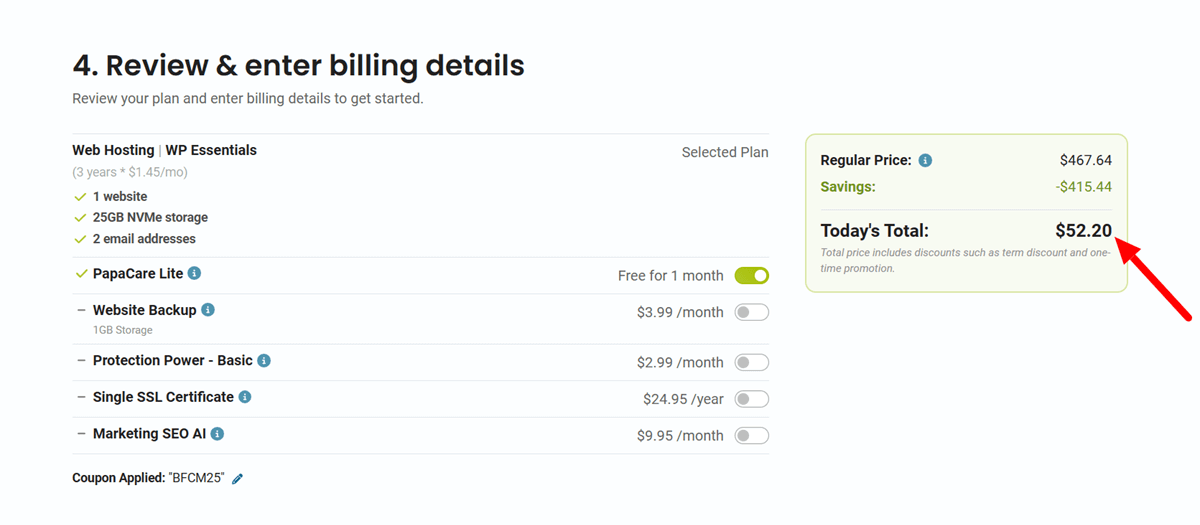Click the PapaCare Lite info icon
This screenshot has width=1200, height=525.
click(x=195, y=273)
